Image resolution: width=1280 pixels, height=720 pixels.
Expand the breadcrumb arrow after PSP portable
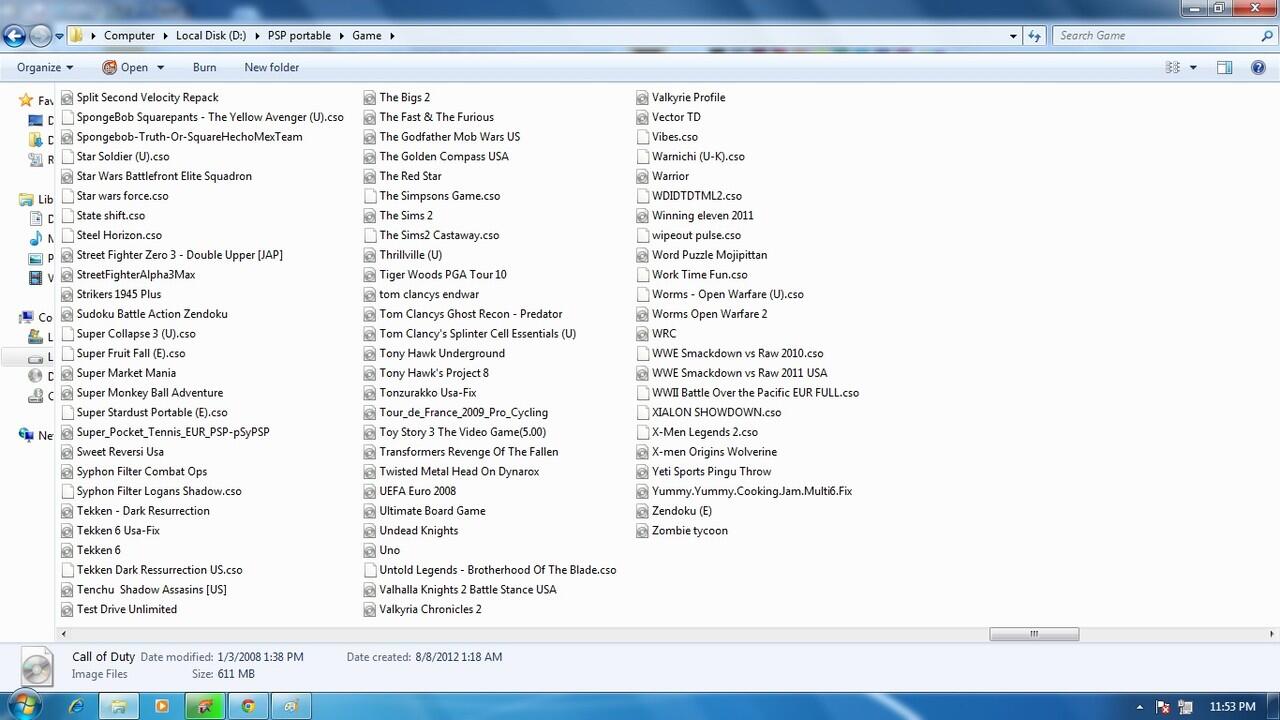click(x=341, y=36)
